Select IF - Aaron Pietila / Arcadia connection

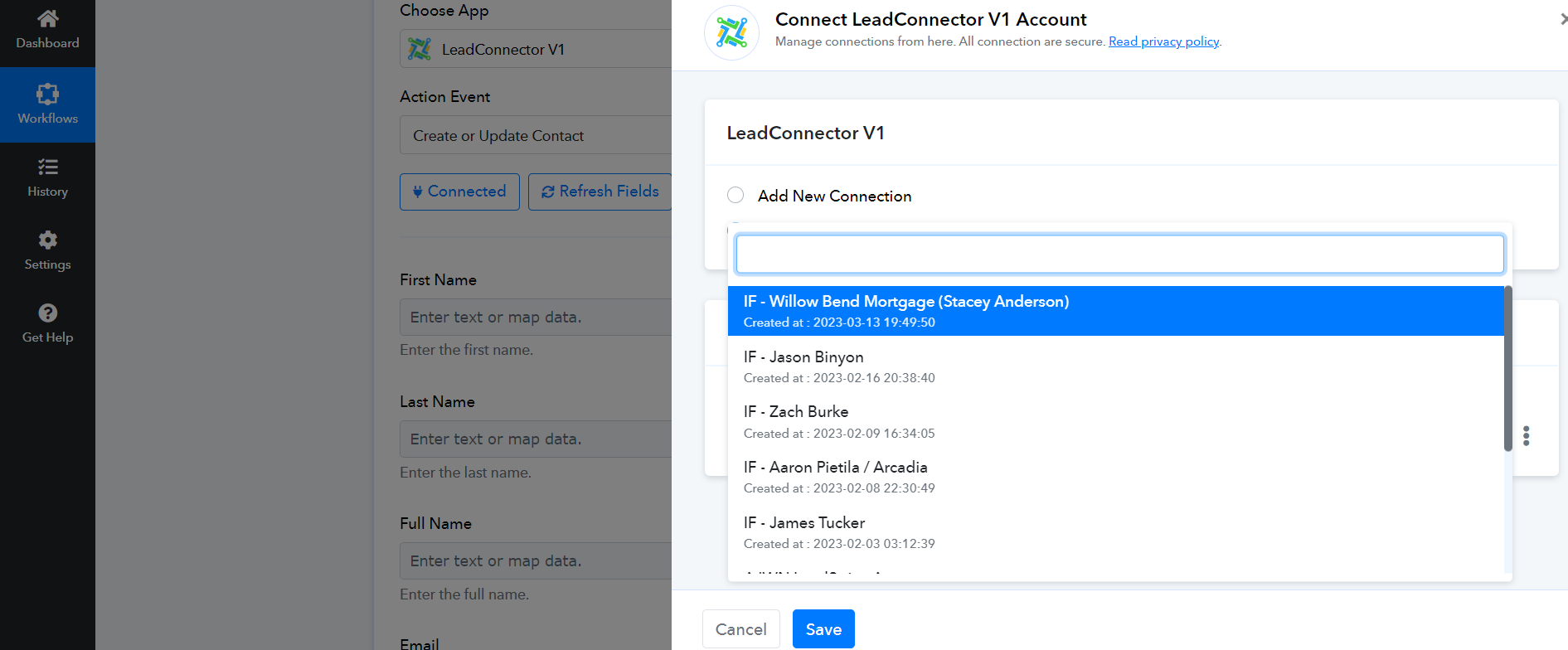(x=1115, y=477)
